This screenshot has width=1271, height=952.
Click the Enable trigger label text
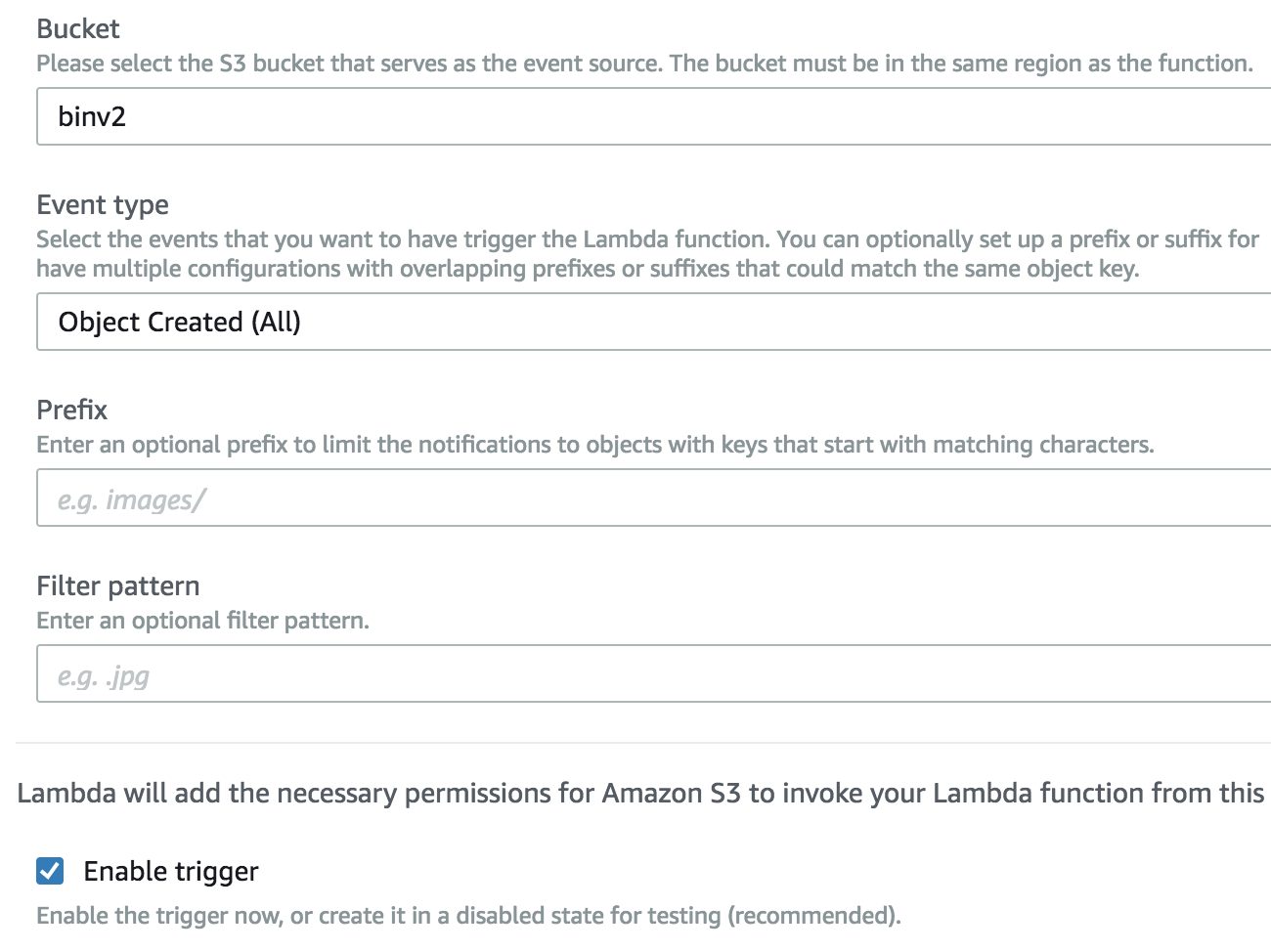tap(171, 871)
